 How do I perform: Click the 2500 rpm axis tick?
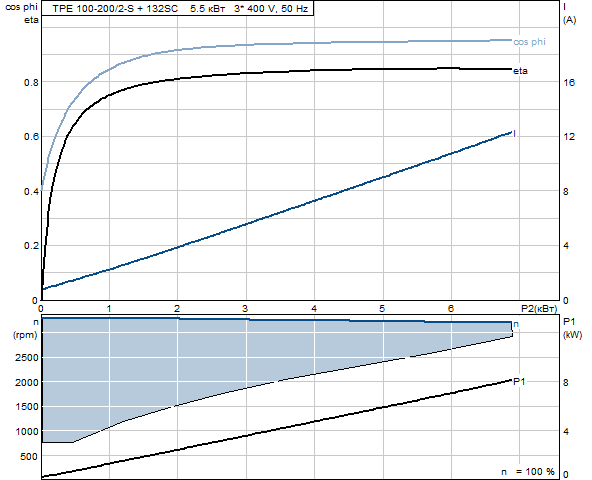point(26,357)
